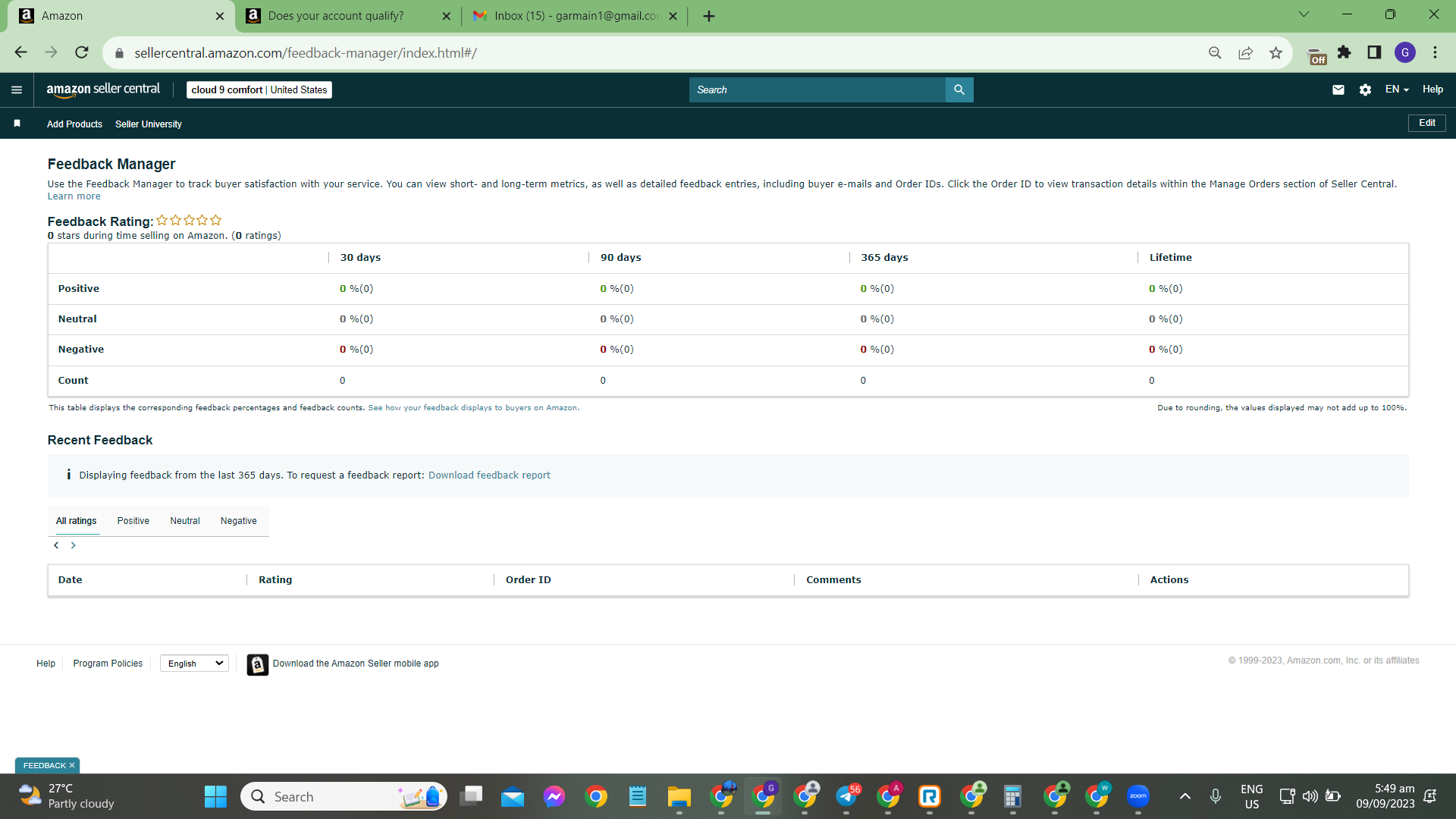Open Seller University link
Viewport: 1456px width, 819px height.
(x=149, y=124)
